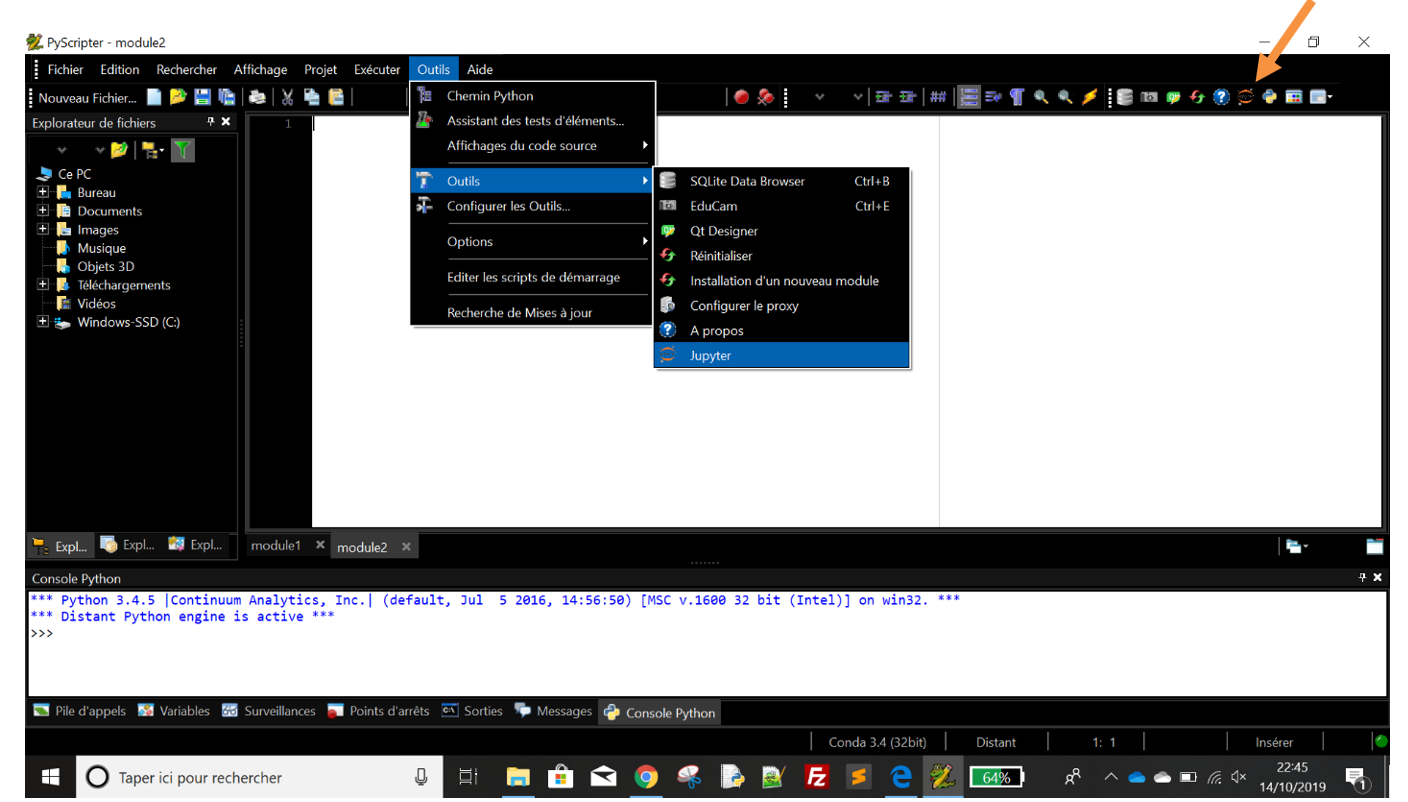1408x802 pixels.
Task: Open Affichages du code source submenu
Action: coord(532,146)
